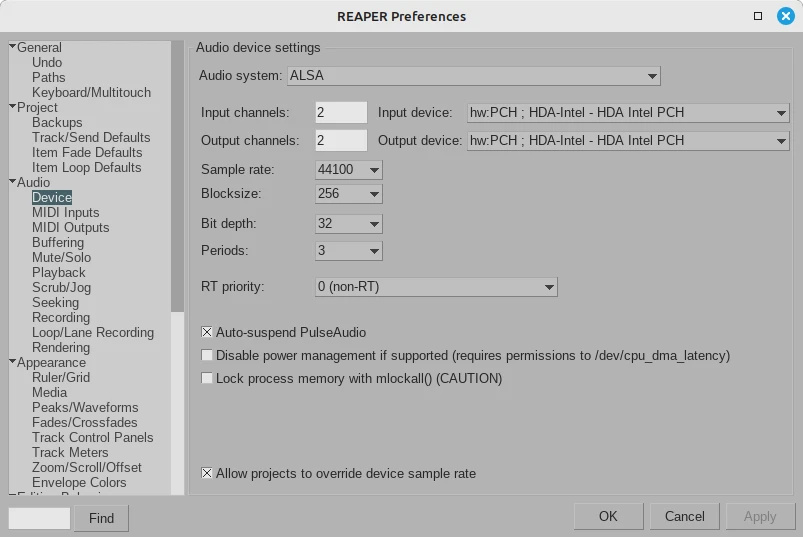The height and width of the screenshot is (537, 803).
Task: Maximize the Preferences window
Action: coord(758,16)
